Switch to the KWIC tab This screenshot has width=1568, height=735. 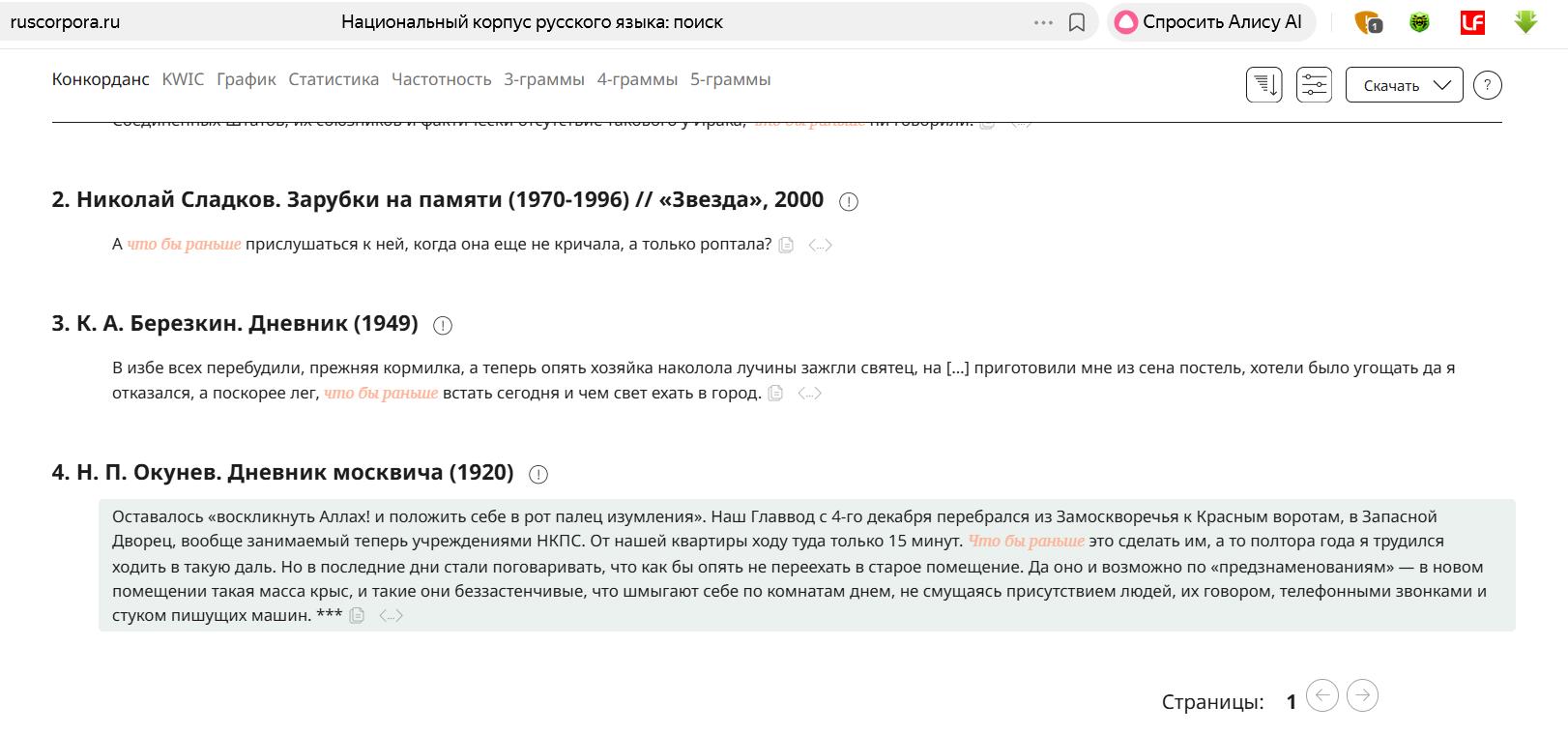pyautogui.click(x=183, y=79)
